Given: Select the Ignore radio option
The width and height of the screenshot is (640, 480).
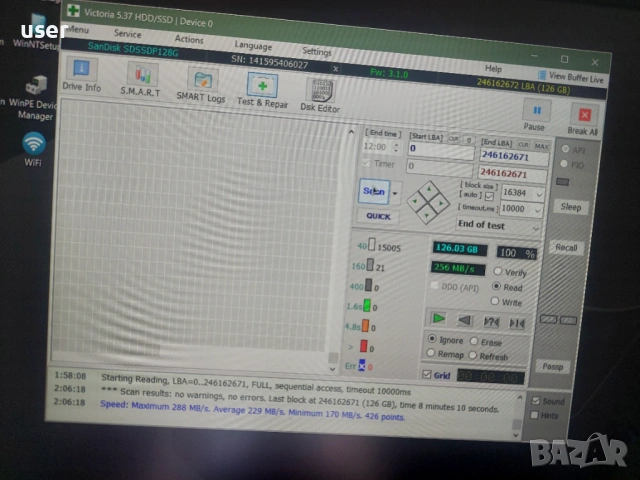Looking at the screenshot, I should [x=432, y=338].
